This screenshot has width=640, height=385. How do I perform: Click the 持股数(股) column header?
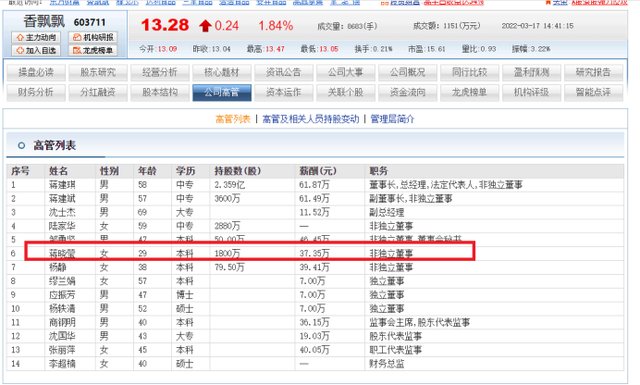pos(238,171)
